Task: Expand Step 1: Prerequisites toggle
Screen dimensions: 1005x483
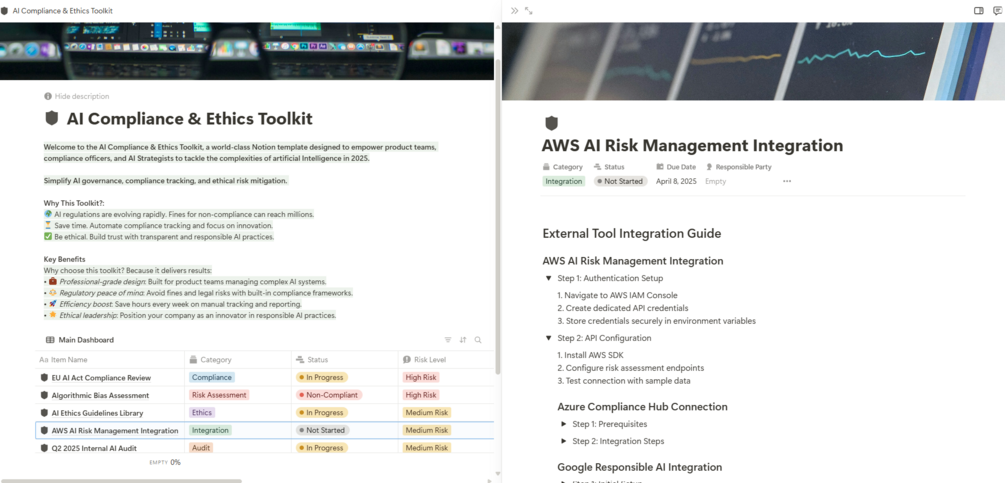Action: tap(563, 424)
